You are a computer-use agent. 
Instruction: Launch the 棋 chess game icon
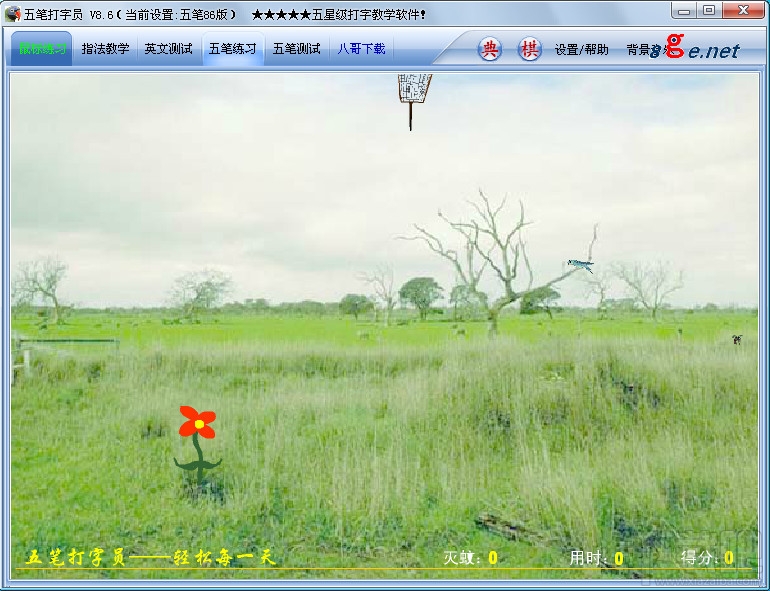click(x=529, y=50)
